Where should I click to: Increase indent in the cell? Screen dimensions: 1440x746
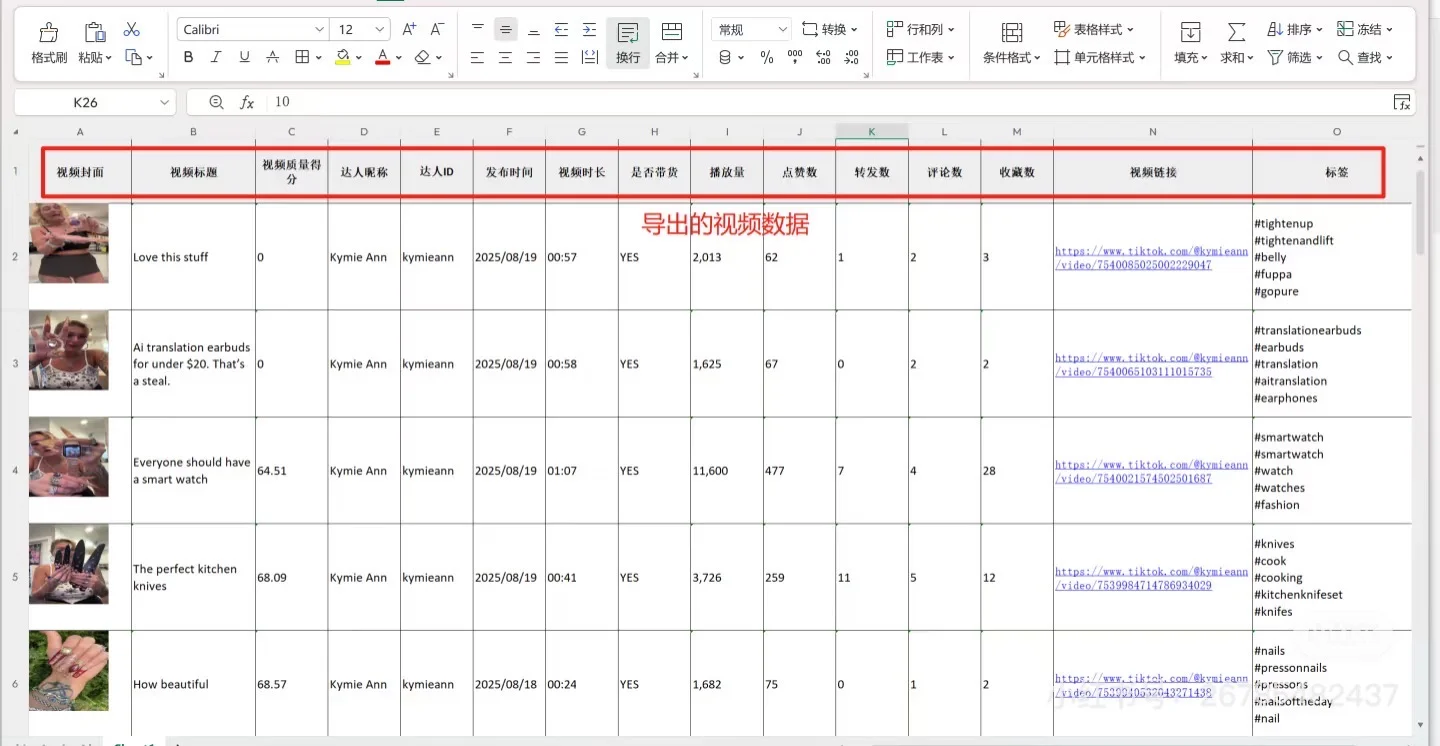589,30
